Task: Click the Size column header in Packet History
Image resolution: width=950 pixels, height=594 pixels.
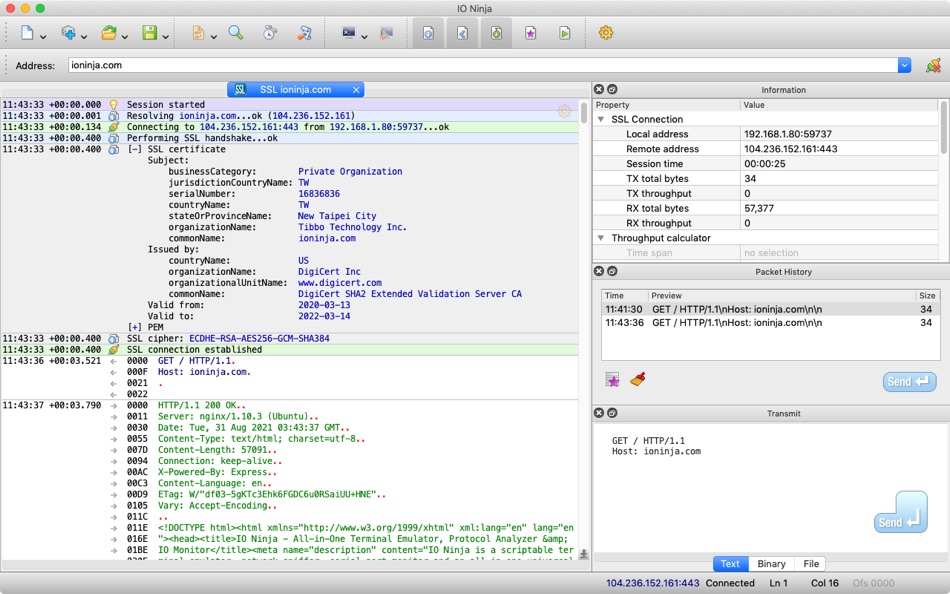Action: point(927,296)
